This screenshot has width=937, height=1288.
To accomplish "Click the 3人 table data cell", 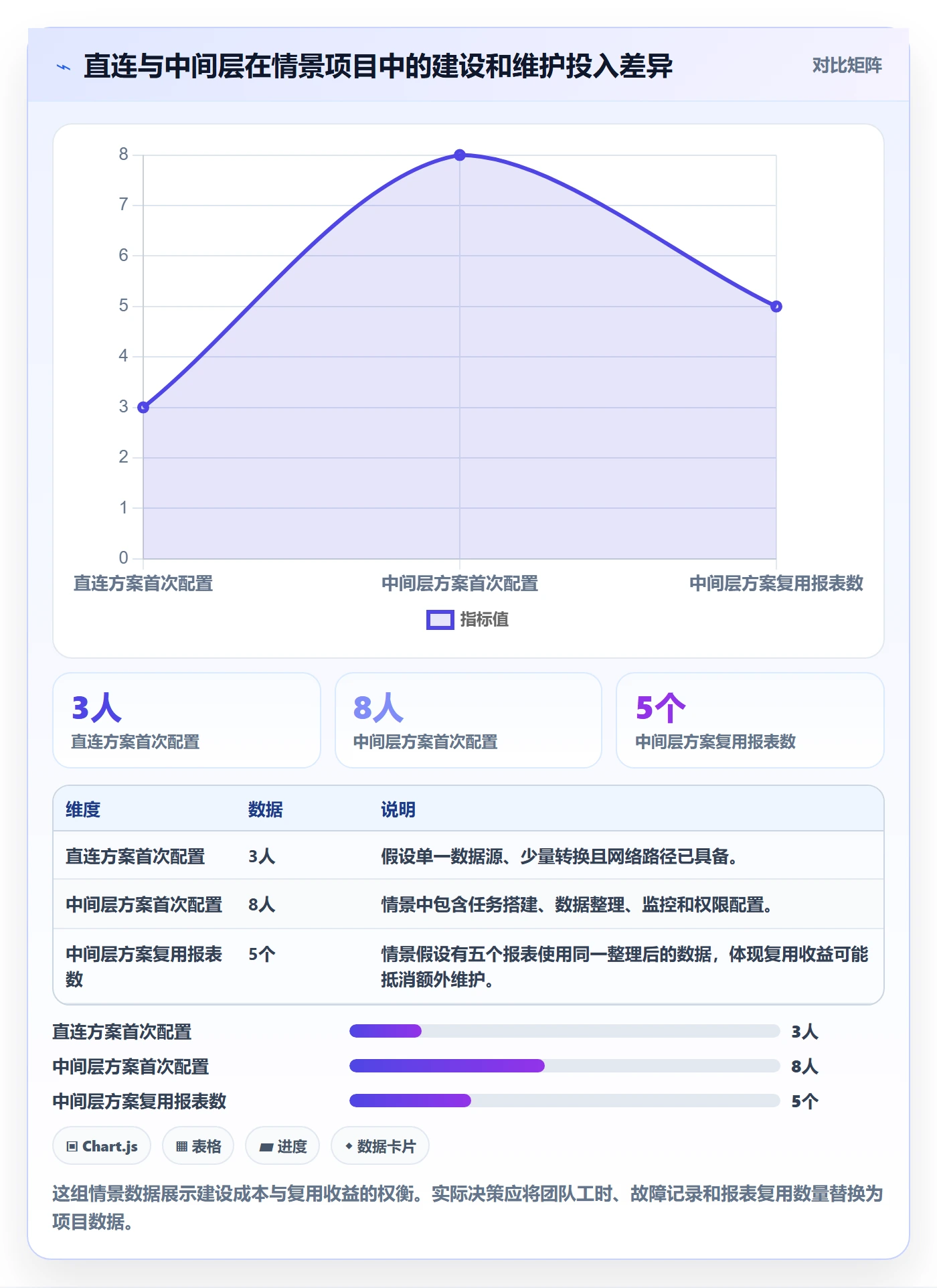I will pos(262,856).
